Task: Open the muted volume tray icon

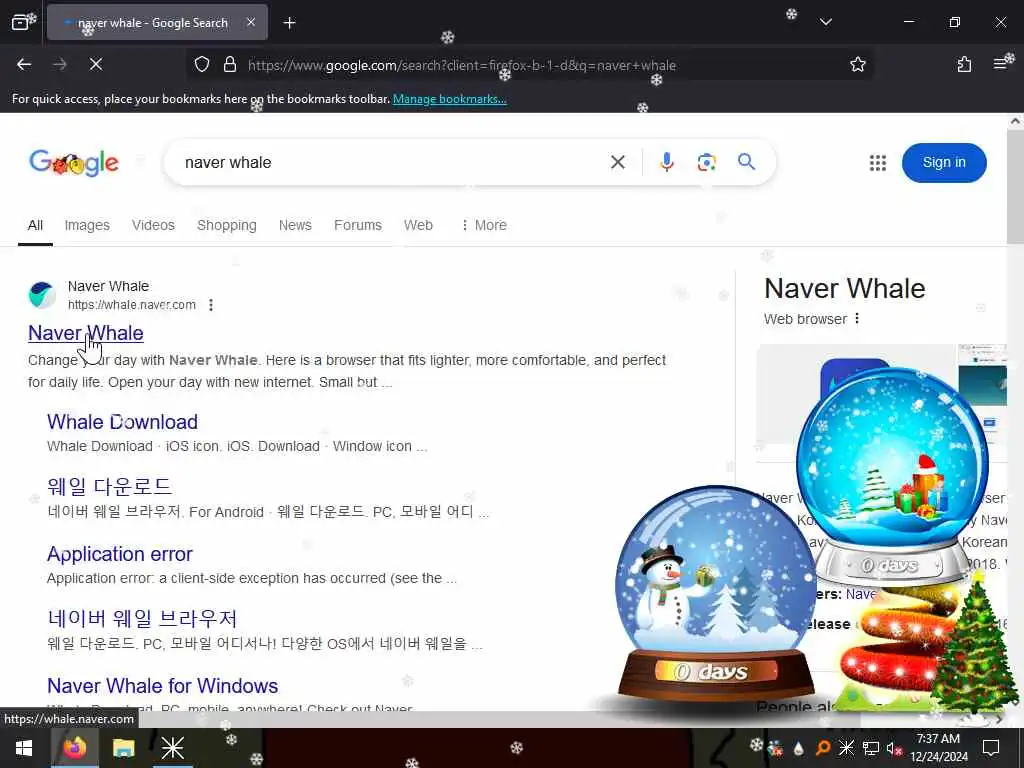Action: 893,748
